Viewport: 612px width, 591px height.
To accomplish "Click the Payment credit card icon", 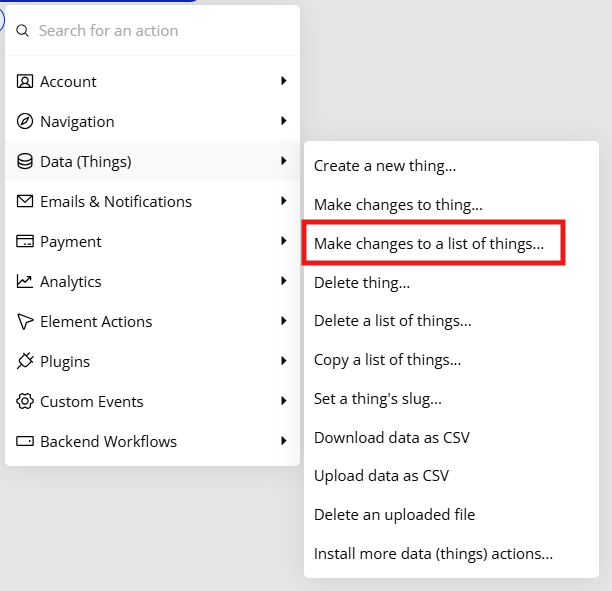I will pyautogui.click(x=25, y=241).
